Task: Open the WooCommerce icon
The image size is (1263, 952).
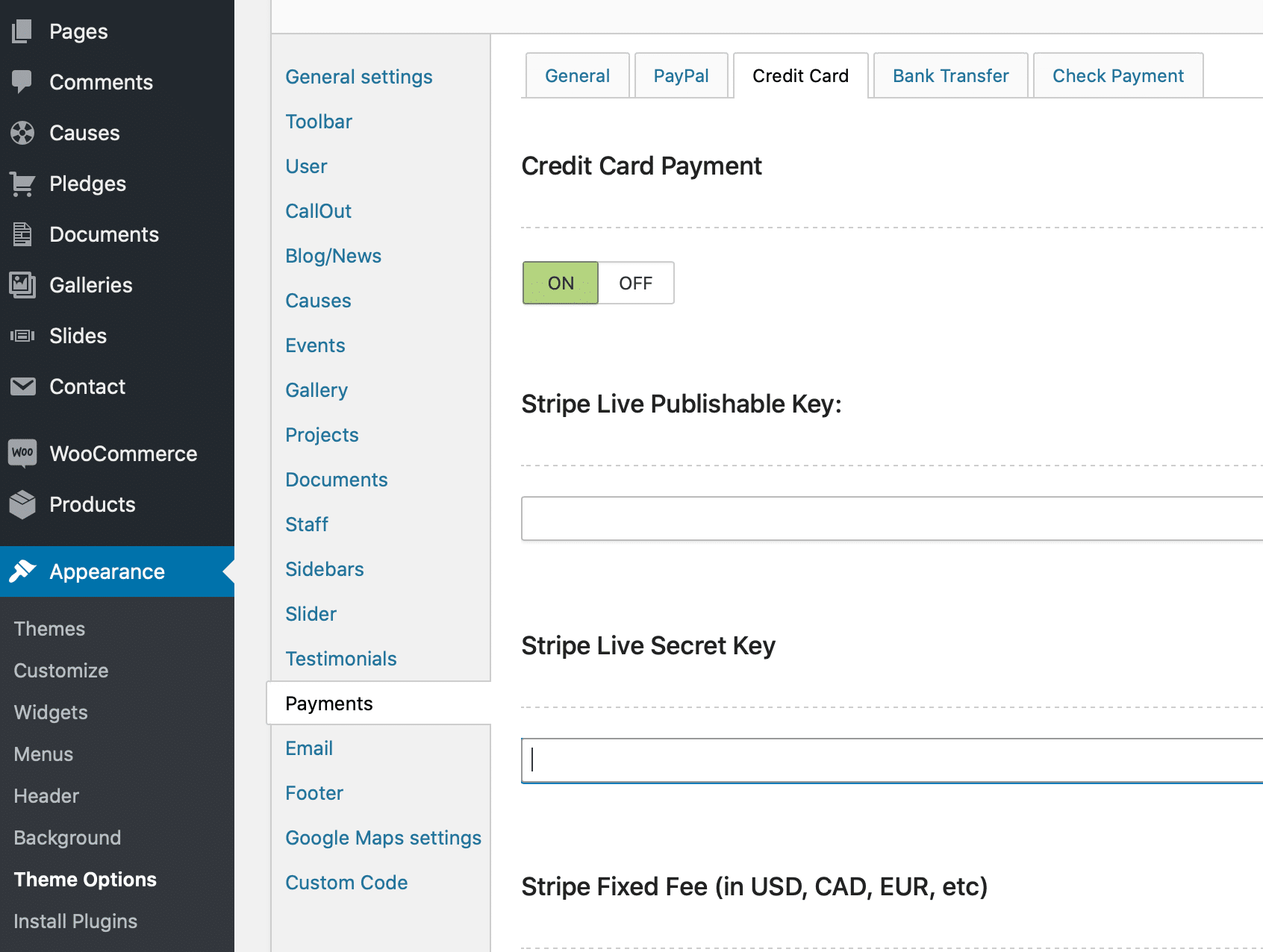Action: point(23,453)
